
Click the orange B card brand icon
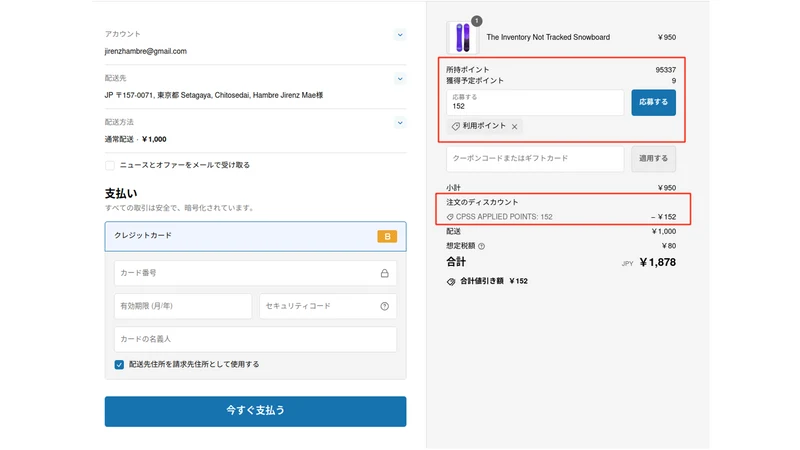[387, 236]
